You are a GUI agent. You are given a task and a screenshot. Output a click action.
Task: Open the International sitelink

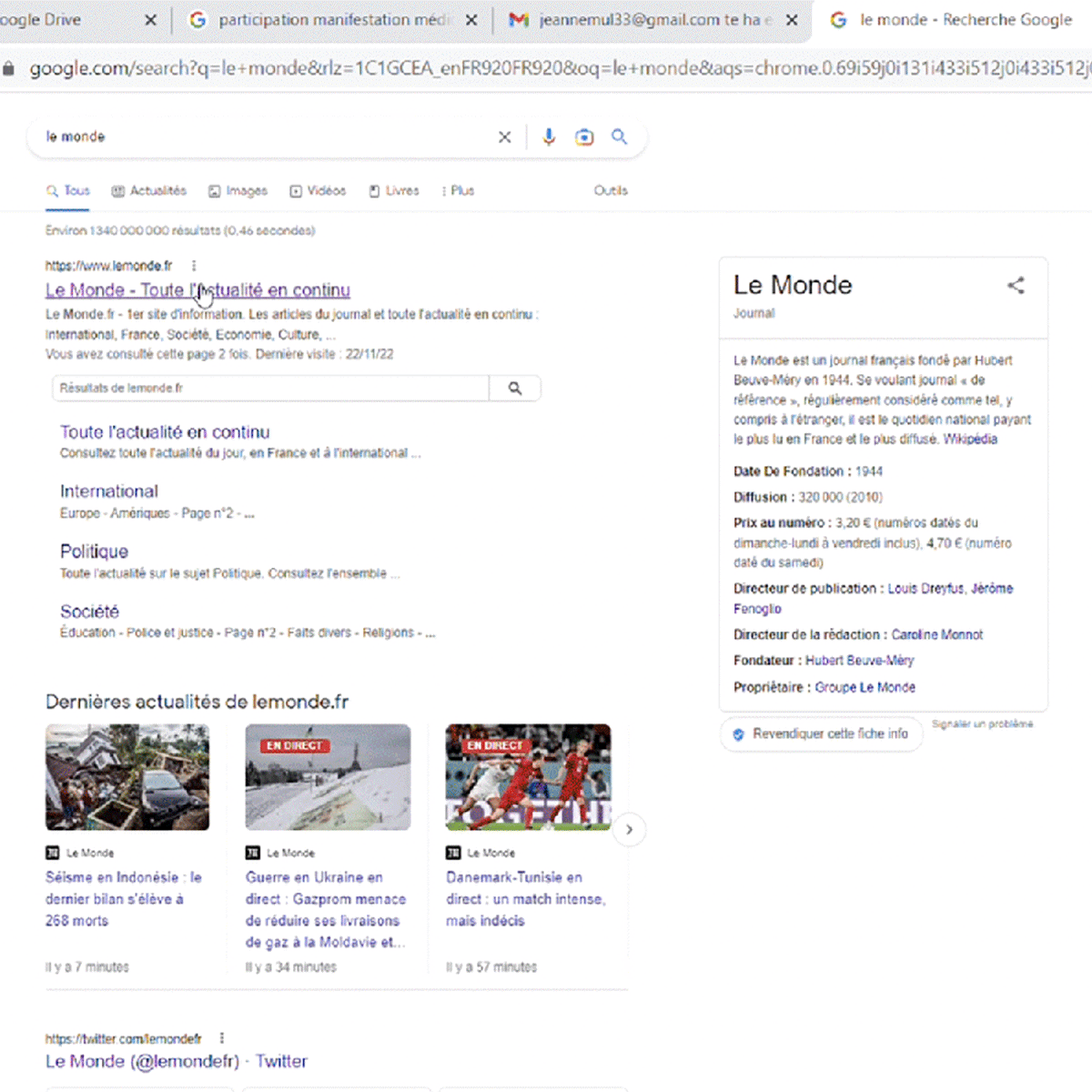pos(109,491)
